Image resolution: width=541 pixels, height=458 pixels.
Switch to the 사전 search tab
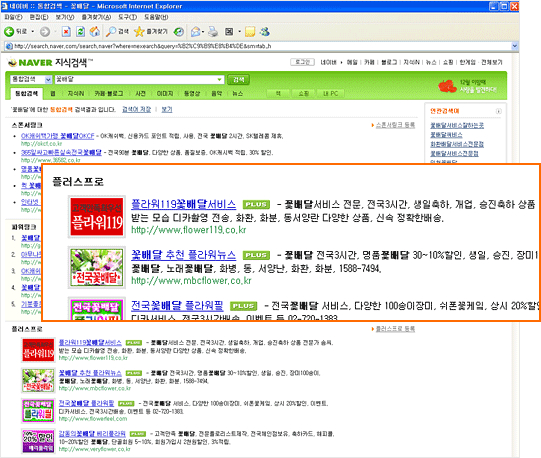tap(140, 94)
